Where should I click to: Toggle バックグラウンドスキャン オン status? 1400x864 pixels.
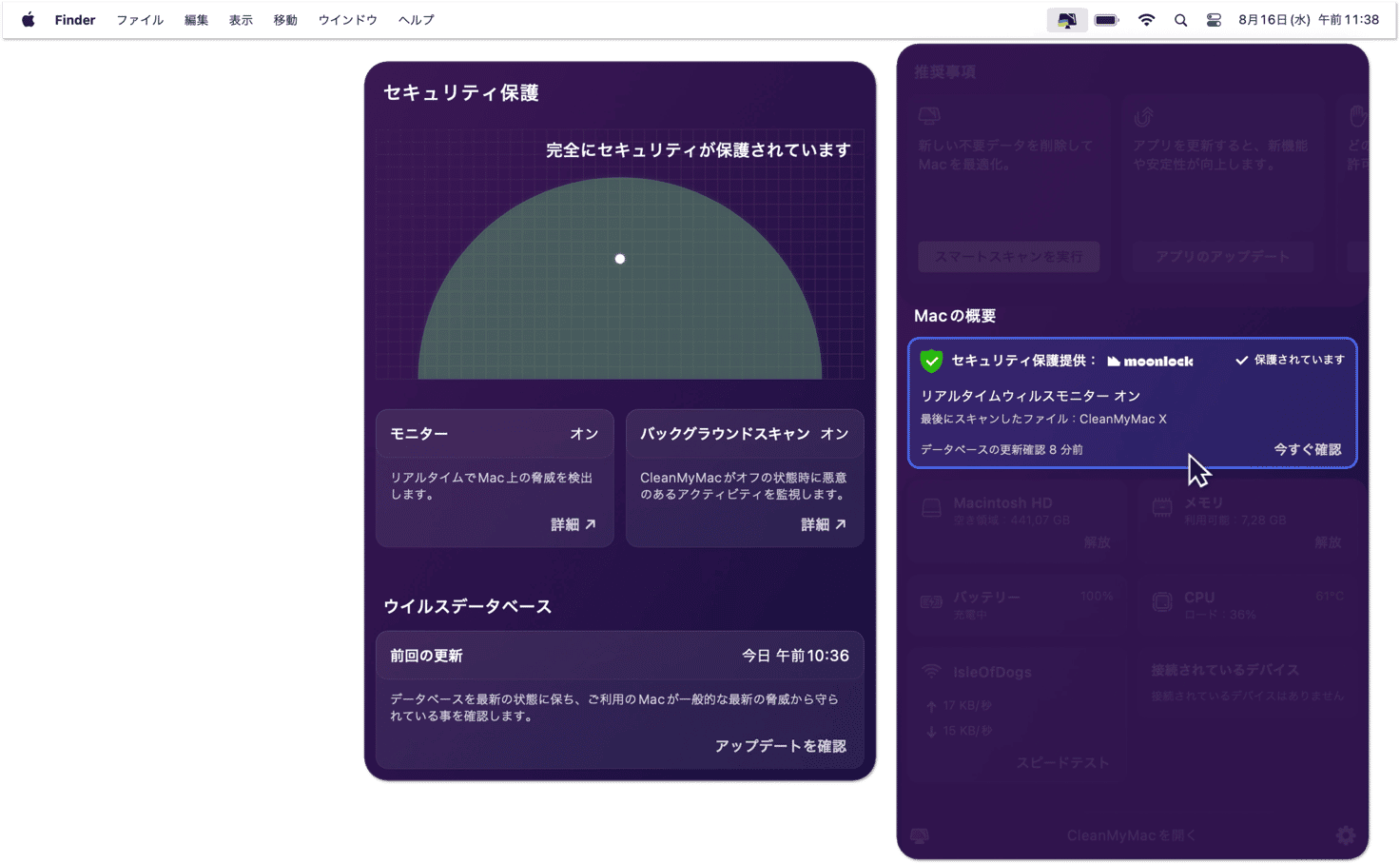click(834, 434)
